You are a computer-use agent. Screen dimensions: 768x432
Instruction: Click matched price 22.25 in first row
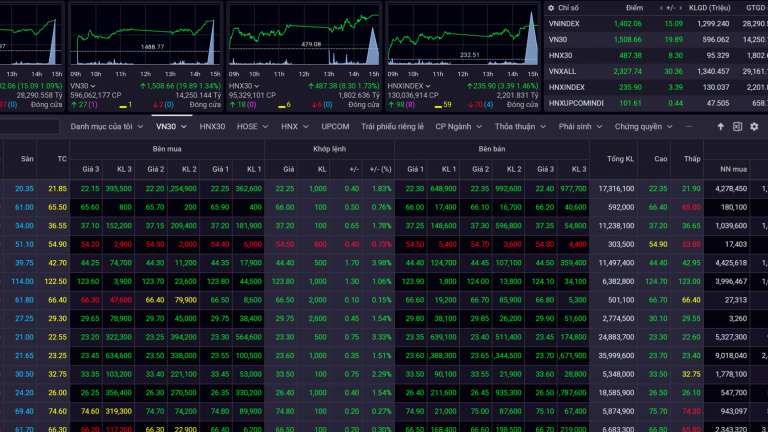point(285,189)
